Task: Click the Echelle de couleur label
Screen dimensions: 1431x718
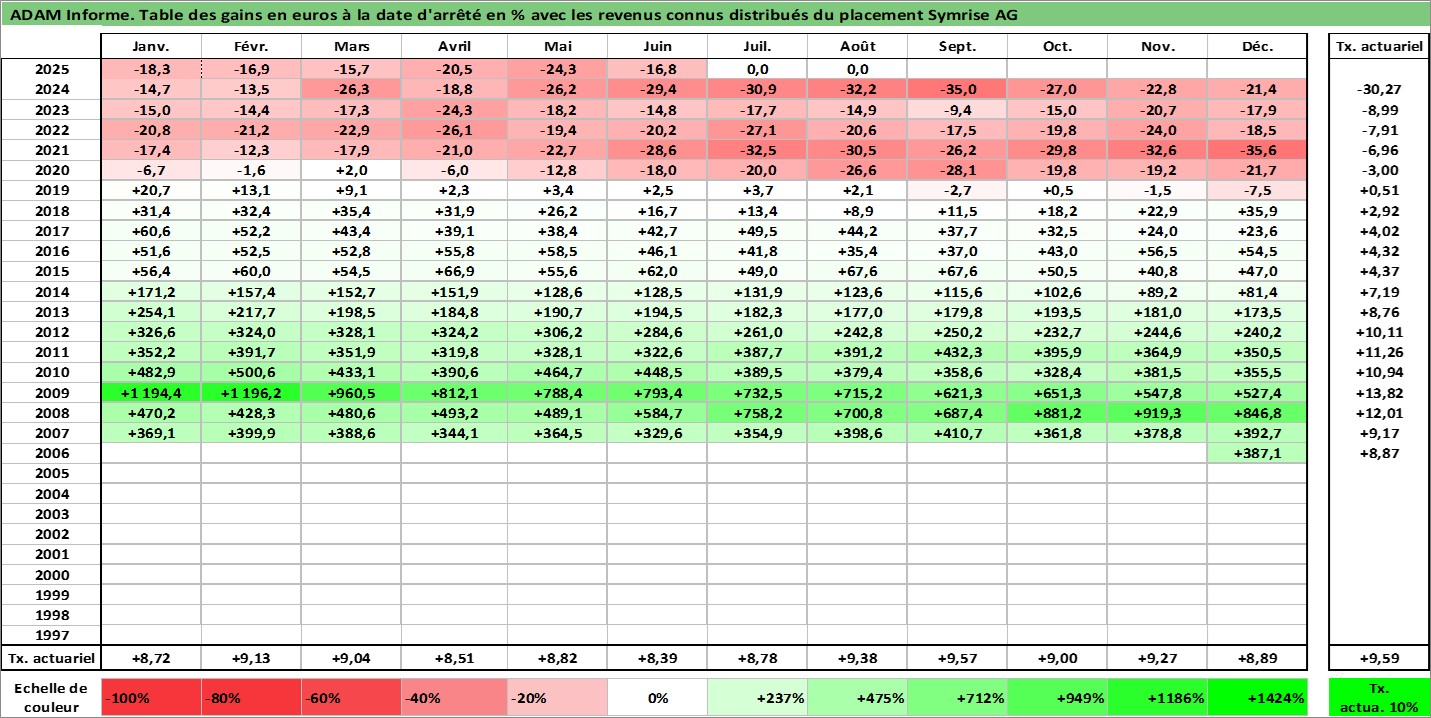Action: [51, 697]
